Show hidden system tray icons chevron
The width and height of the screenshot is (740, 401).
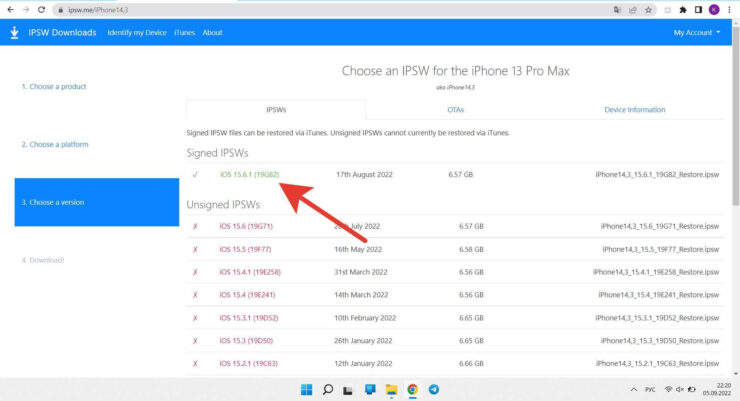click(x=633, y=389)
